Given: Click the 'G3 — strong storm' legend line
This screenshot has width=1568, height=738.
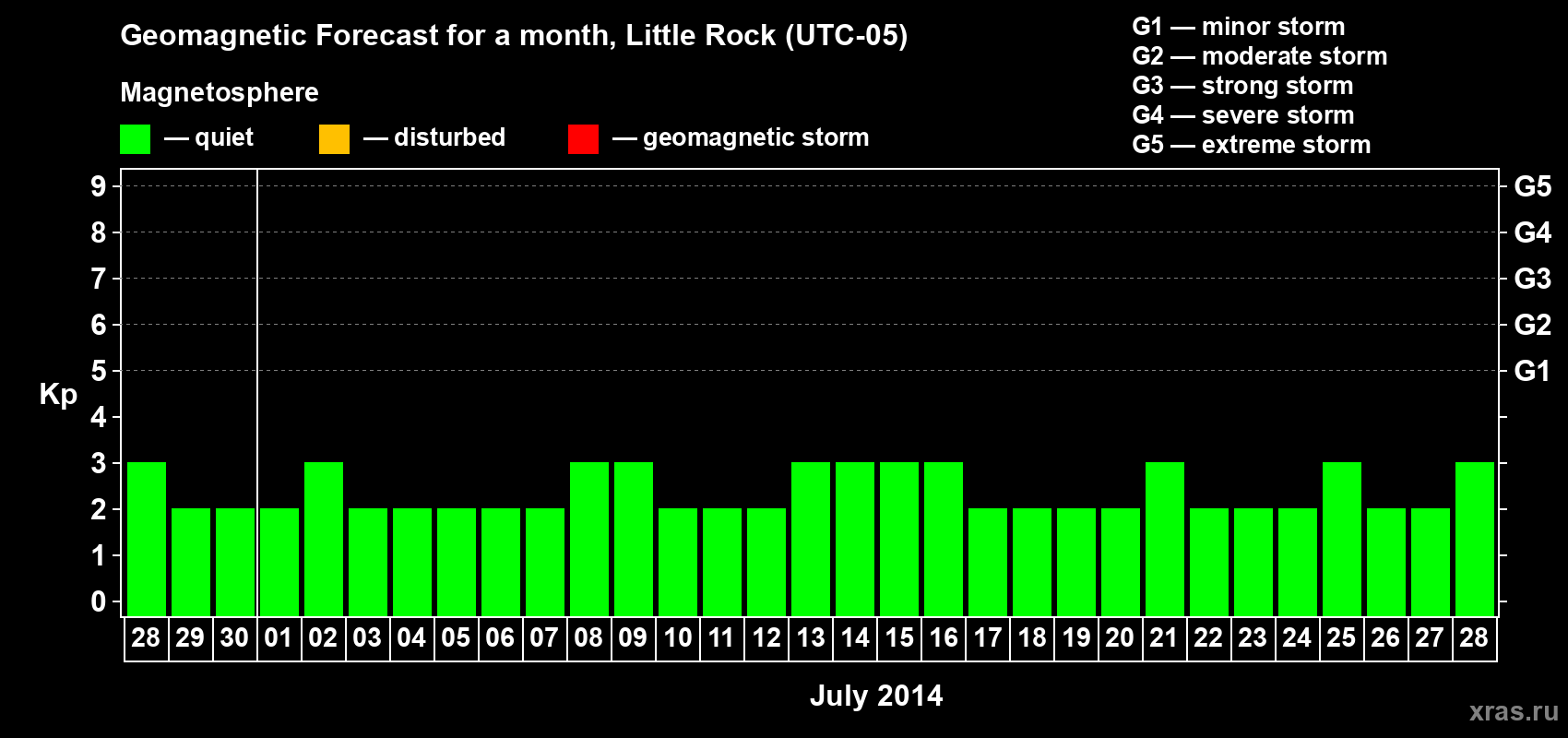Looking at the screenshot, I should click(x=1242, y=86).
